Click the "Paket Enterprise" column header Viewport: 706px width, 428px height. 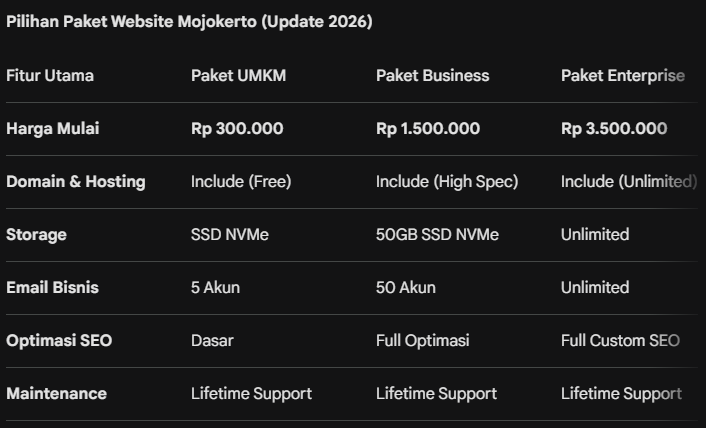(622, 76)
